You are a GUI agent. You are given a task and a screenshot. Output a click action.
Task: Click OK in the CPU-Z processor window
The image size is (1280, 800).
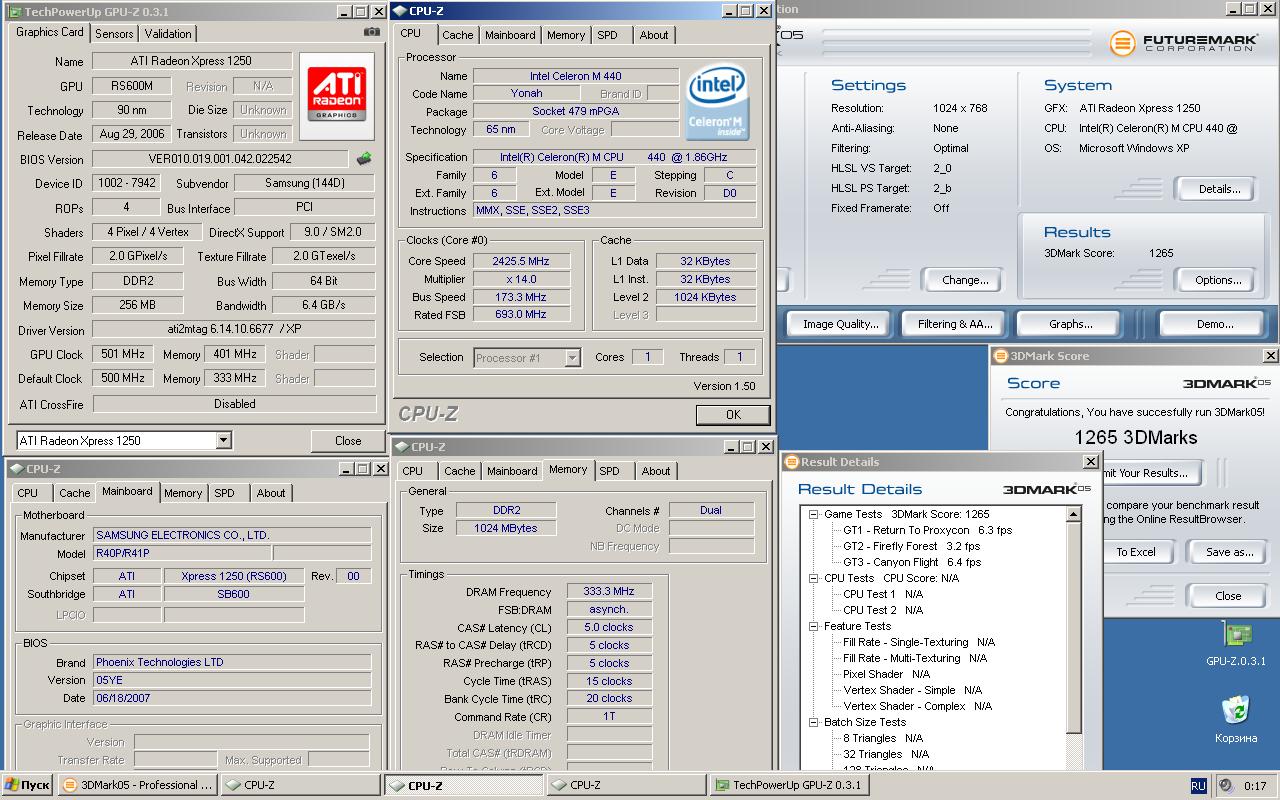[x=733, y=414]
